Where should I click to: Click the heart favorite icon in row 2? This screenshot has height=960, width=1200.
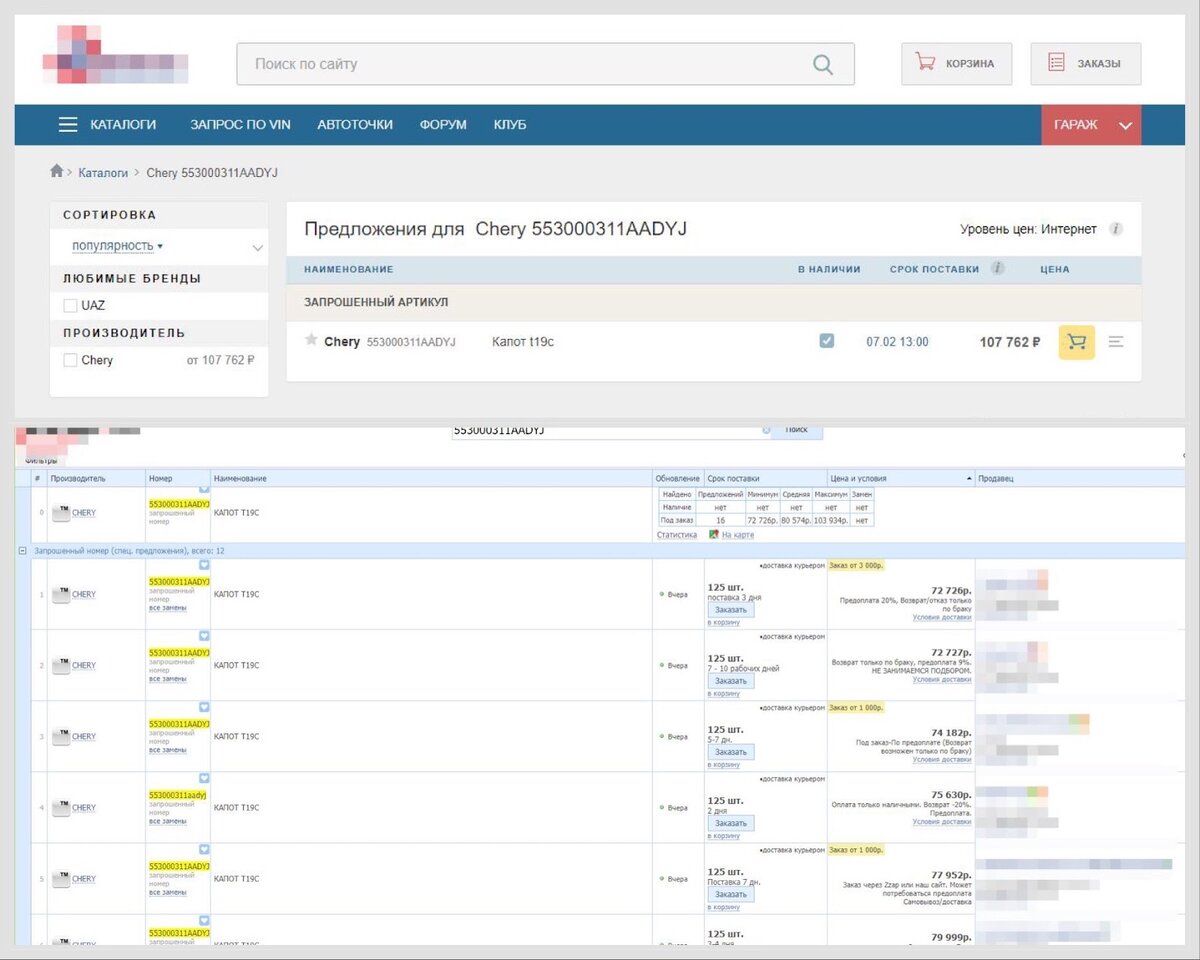click(x=204, y=636)
